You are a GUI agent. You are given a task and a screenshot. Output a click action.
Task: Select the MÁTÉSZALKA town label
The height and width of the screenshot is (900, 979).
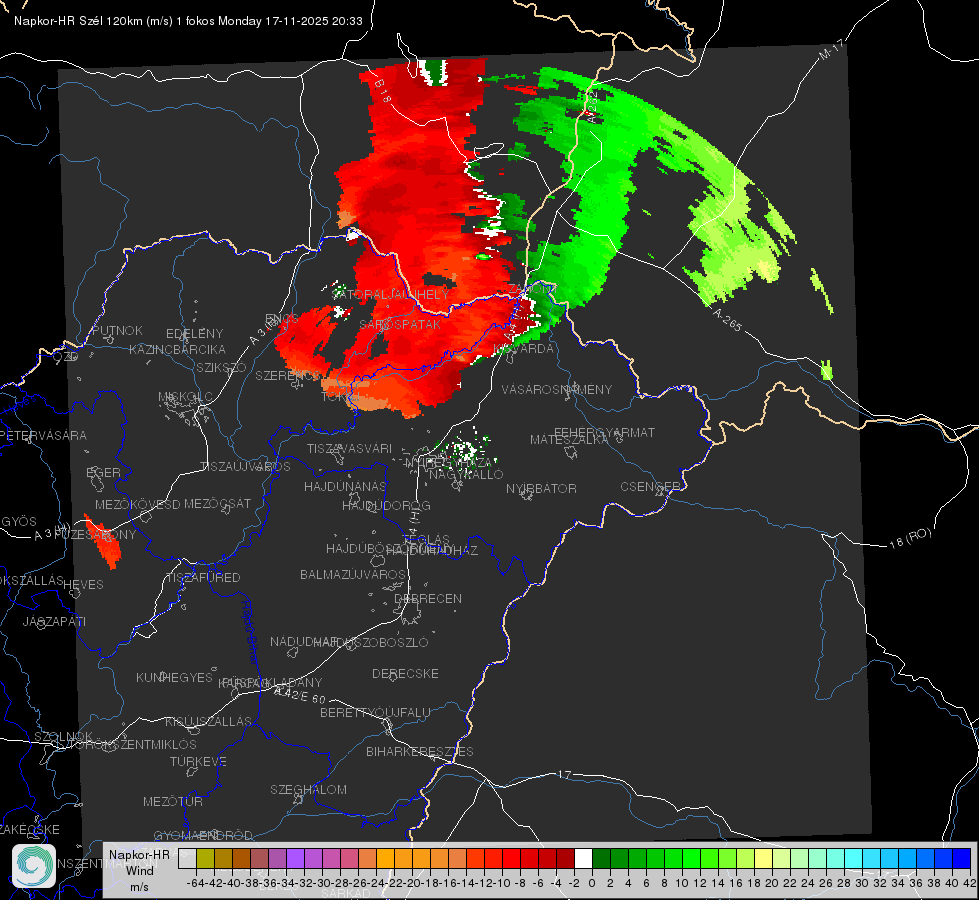pos(569,440)
